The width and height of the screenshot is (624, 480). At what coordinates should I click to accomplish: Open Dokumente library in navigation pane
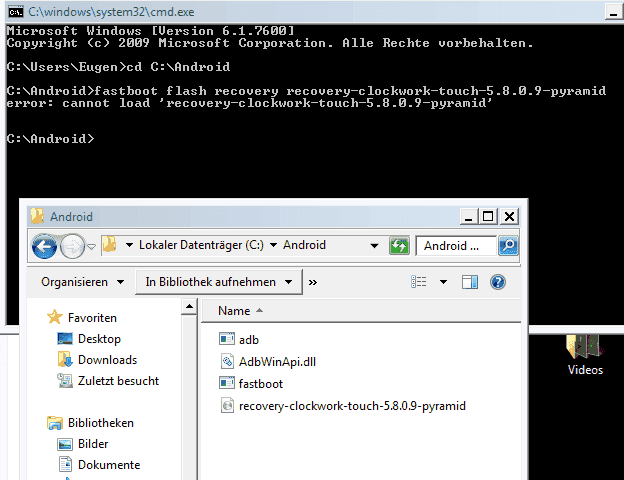[x=109, y=465]
